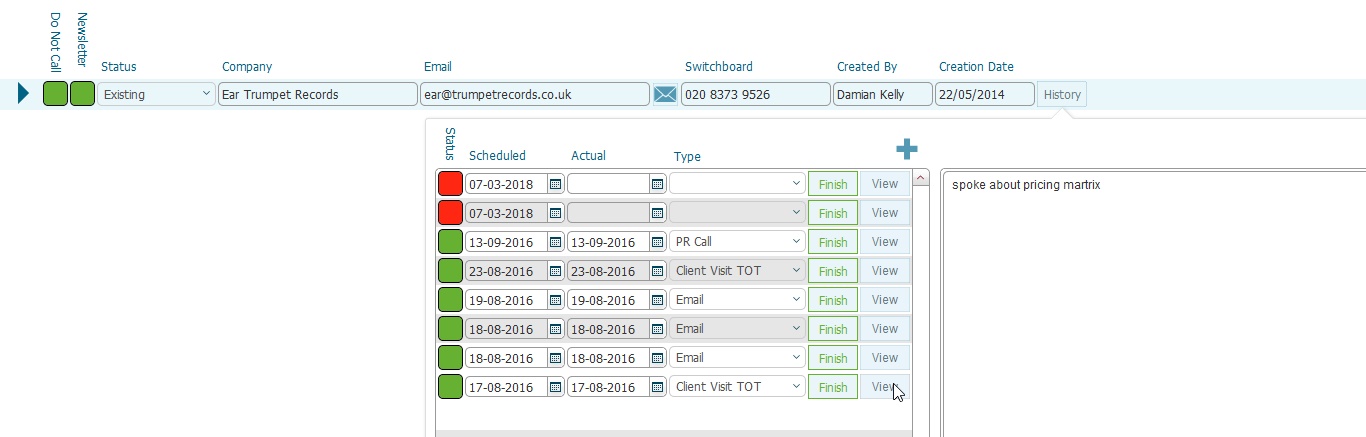The height and width of the screenshot is (437, 1366).
Task: Click the envelope email icon
Action: 665,95
